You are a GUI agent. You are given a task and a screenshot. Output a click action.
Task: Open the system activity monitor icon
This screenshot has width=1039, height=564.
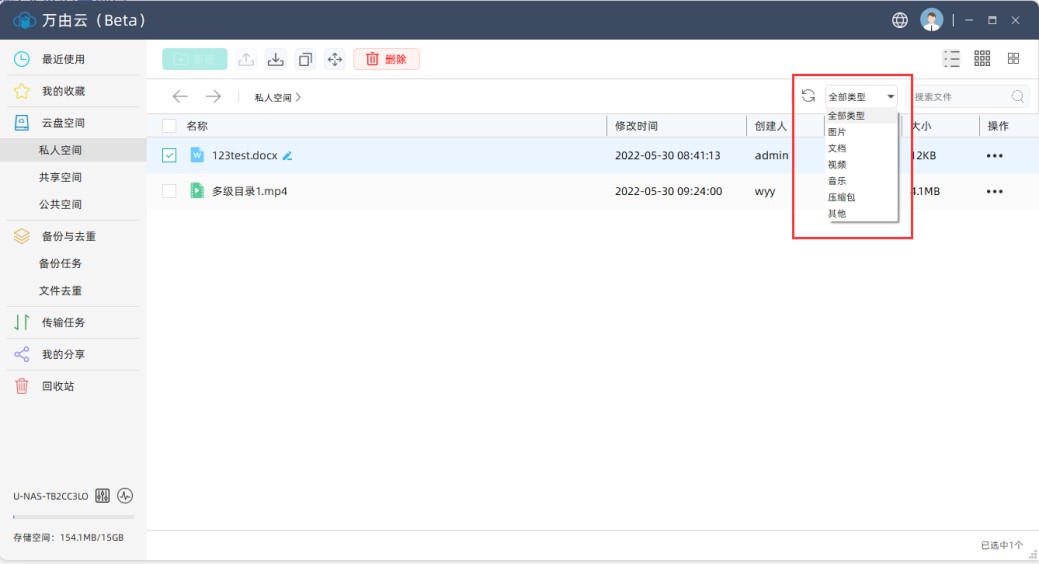[x=125, y=496]
